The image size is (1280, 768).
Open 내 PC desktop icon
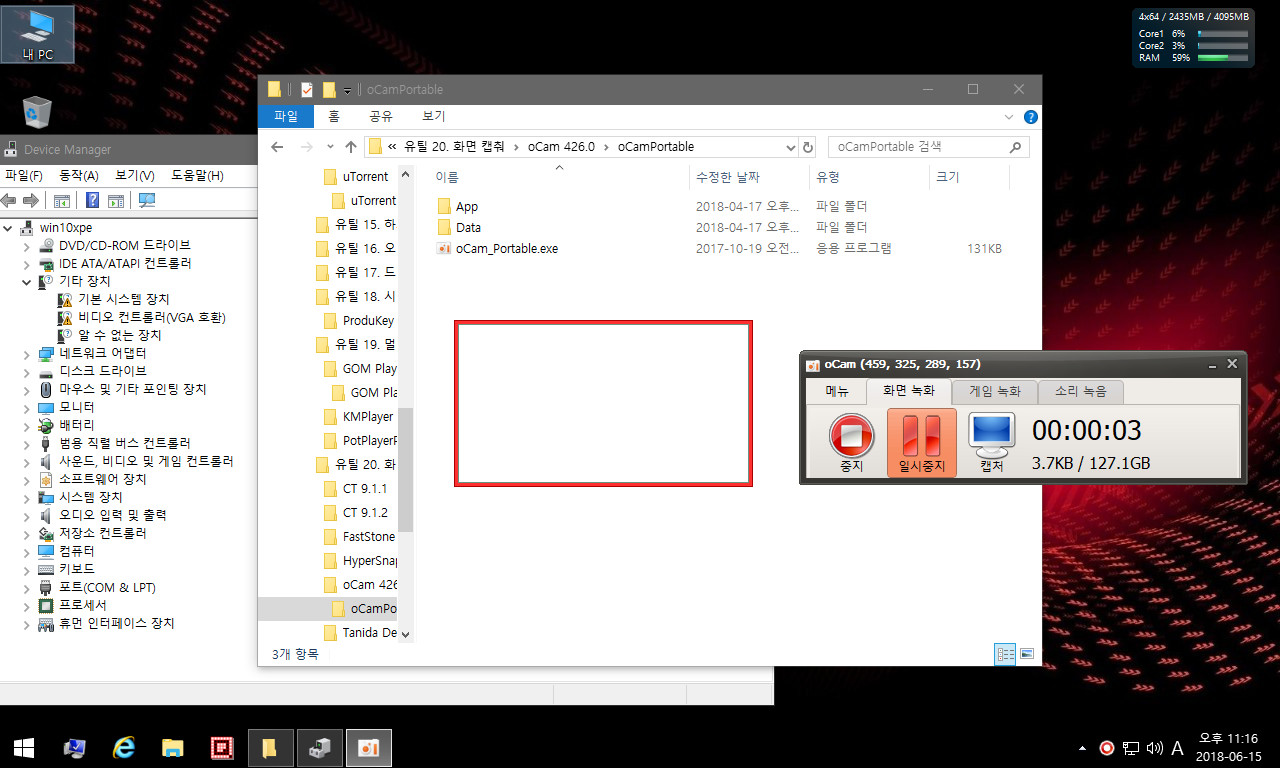[x=38, y=34]
